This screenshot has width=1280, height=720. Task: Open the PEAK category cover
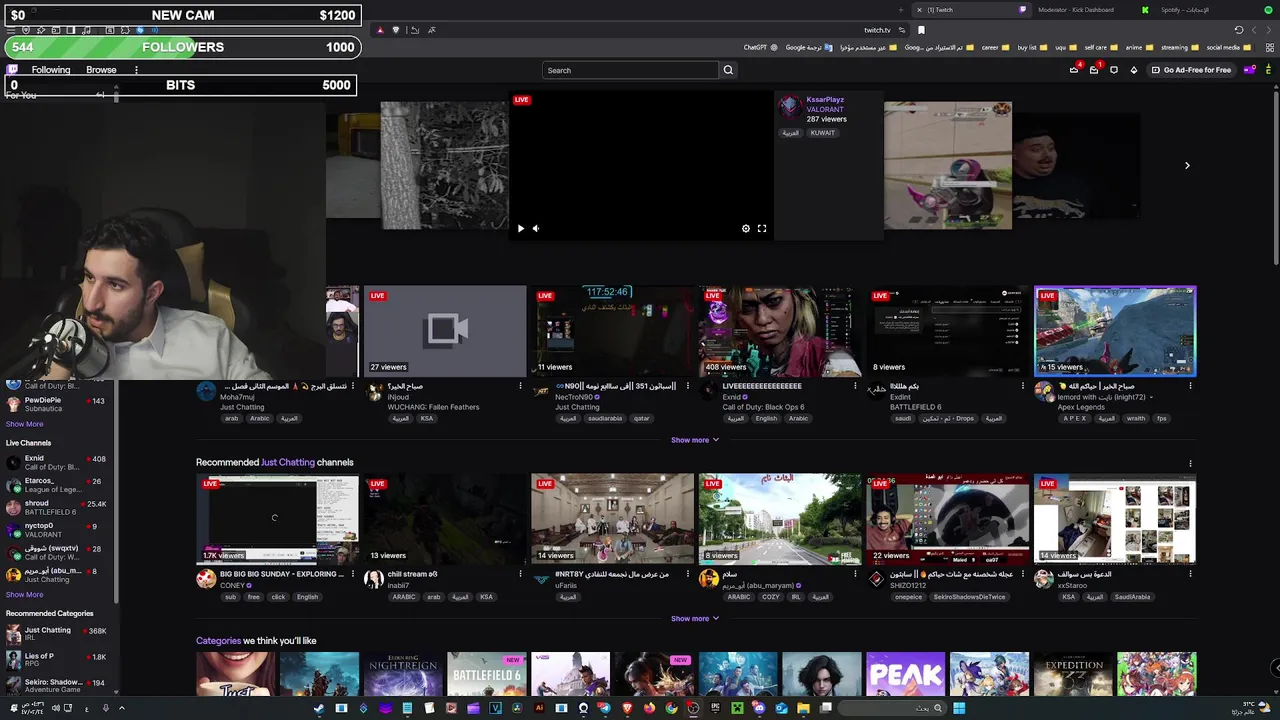point(905,674)
